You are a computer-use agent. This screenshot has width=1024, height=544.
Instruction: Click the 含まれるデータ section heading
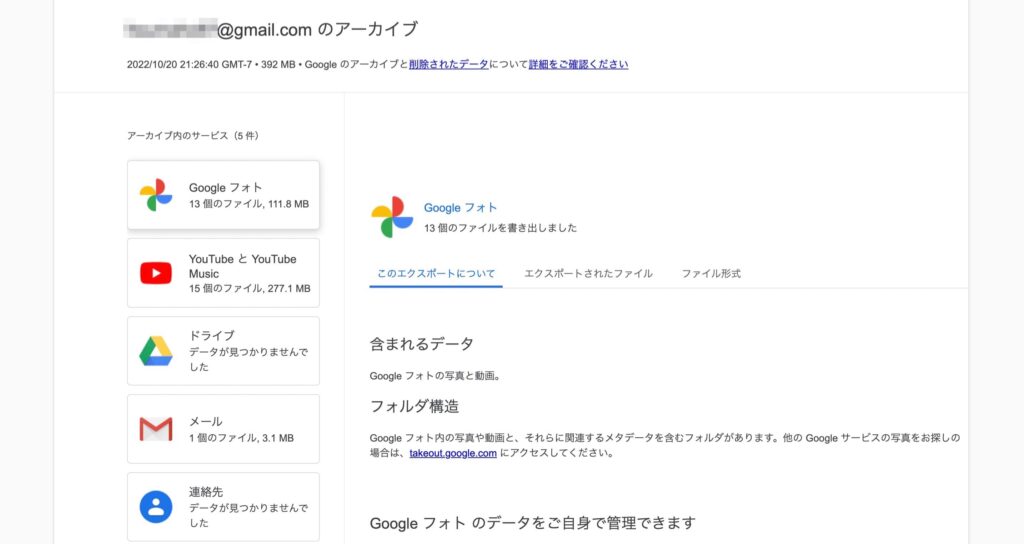pyautogui.click(x=421, y=344)
